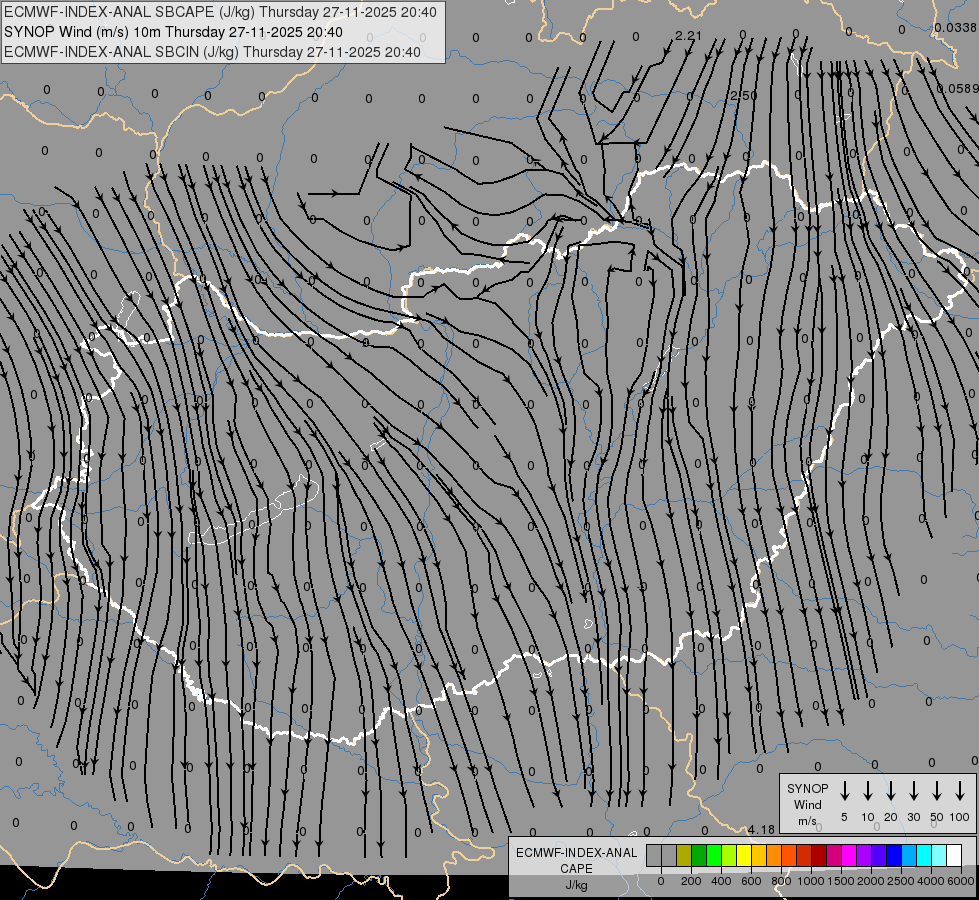
Task: Select the pure yellow CAPE legend swatch
Action: (744, 855)
